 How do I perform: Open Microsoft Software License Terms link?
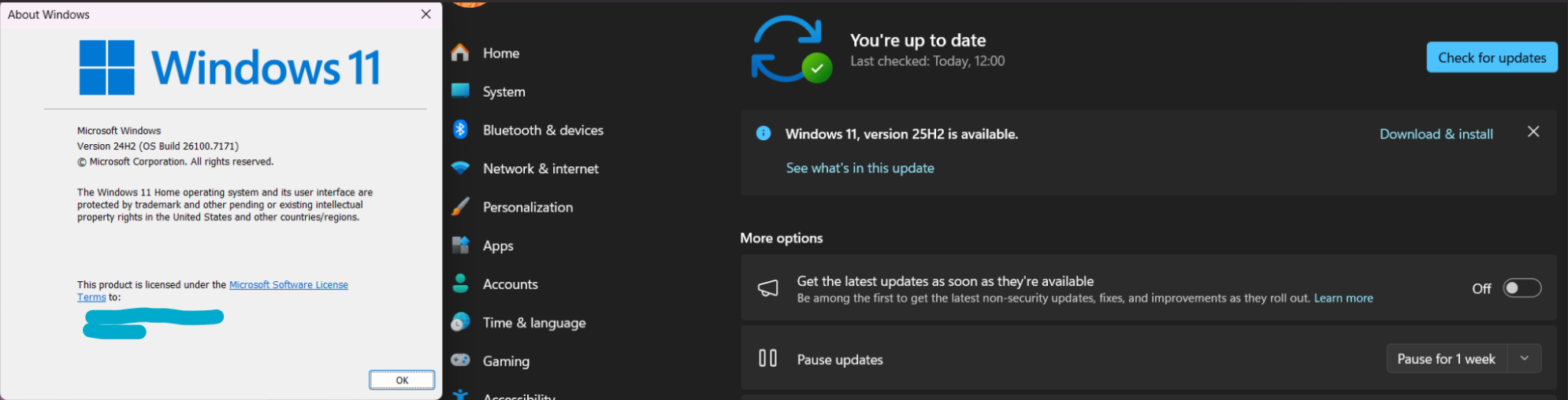tap(288, 285)
